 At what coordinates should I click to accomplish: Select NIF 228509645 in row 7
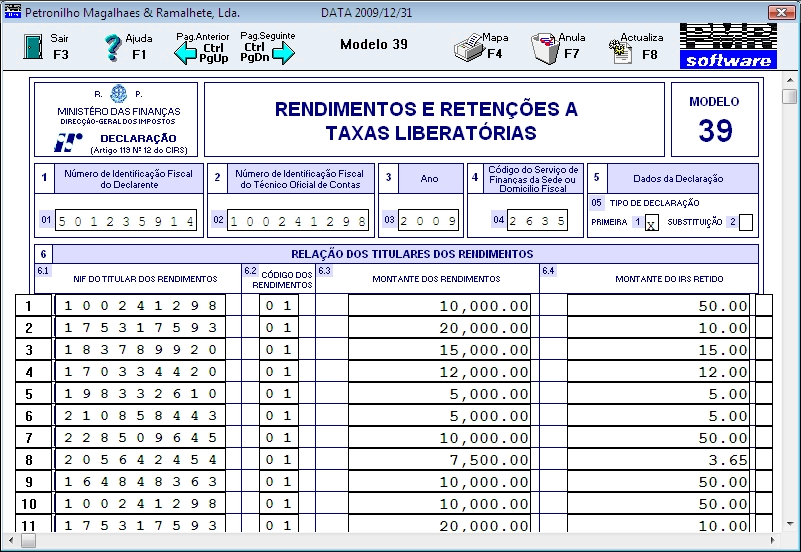point(140,437)
